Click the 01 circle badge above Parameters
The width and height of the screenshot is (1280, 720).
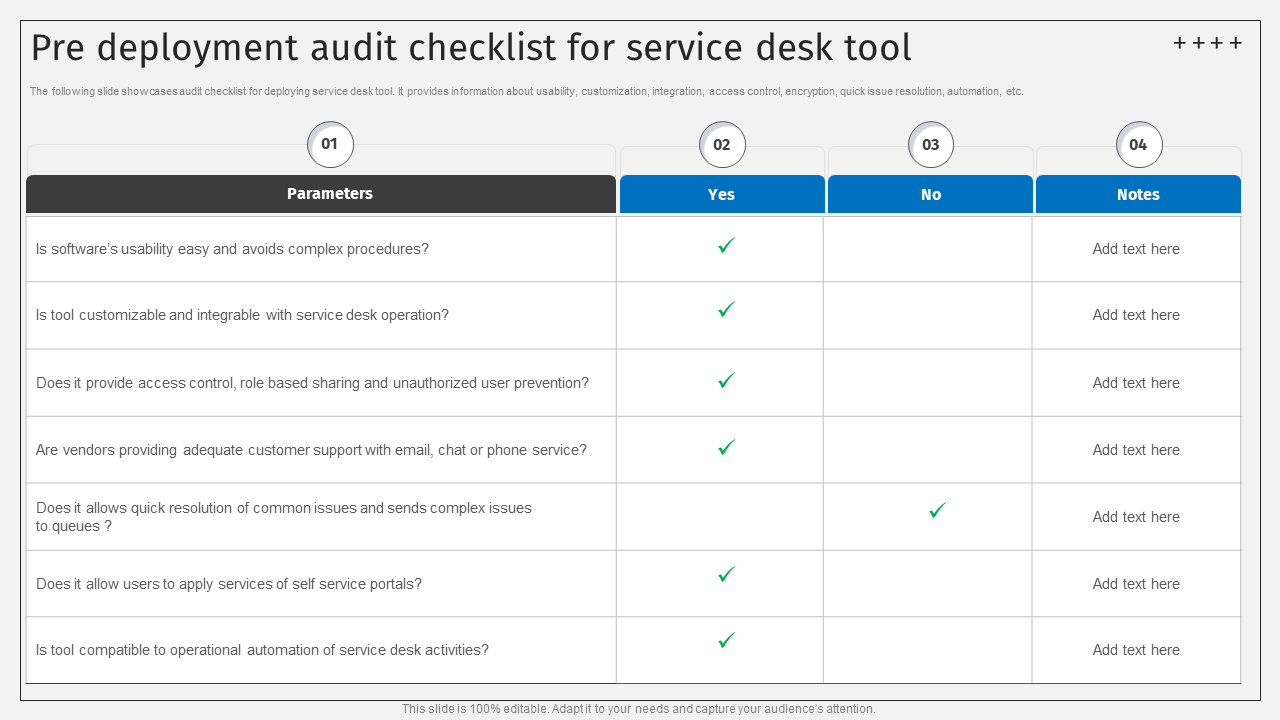point(330,144)
